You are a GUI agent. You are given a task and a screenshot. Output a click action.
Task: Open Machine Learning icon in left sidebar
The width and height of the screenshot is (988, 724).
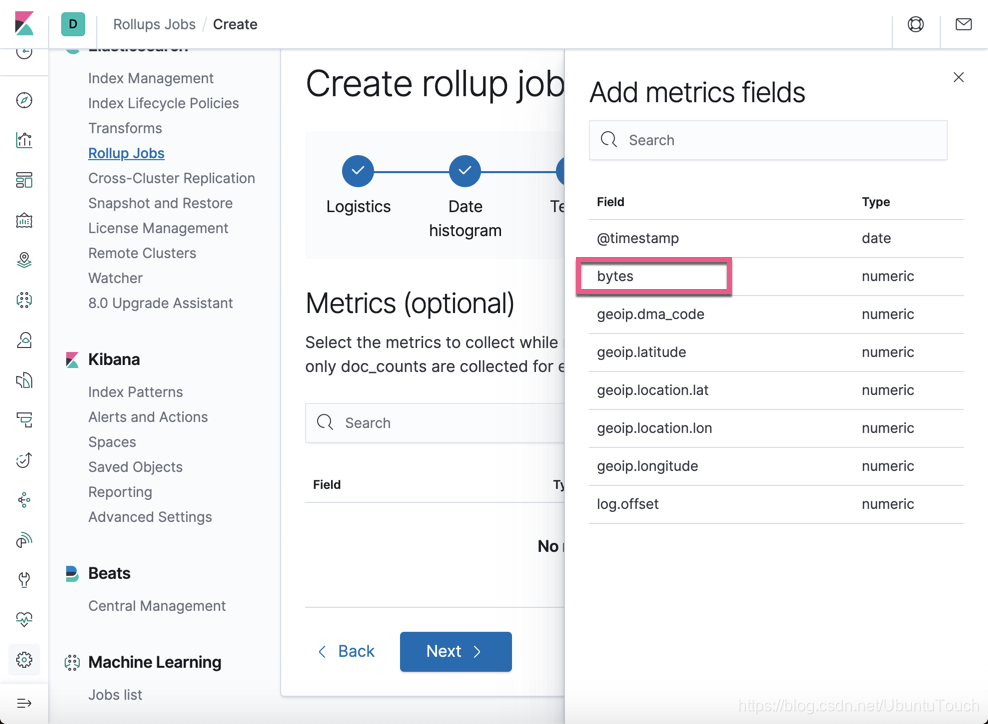coord(24,300)
